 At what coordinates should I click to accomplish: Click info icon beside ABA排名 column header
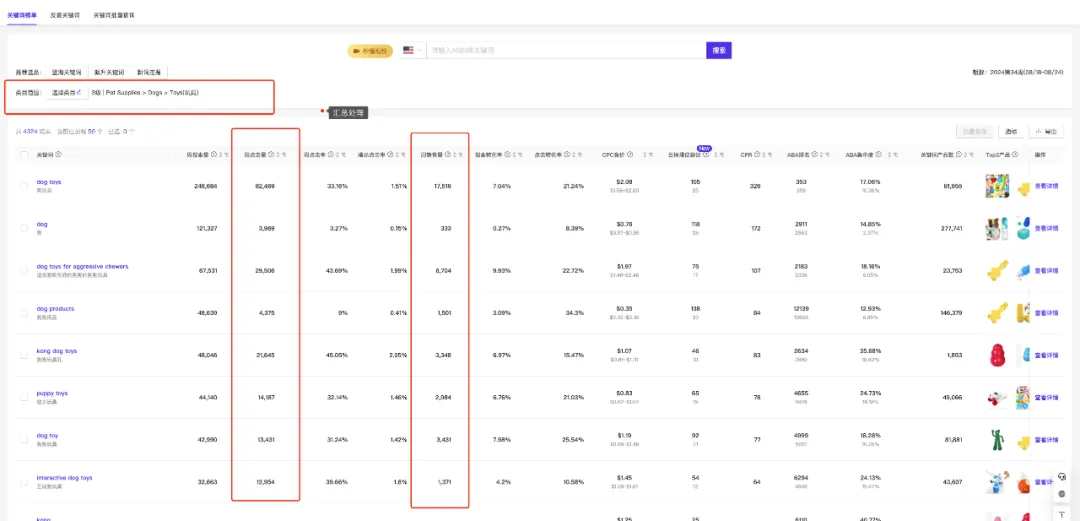click(x=814, y=154)
